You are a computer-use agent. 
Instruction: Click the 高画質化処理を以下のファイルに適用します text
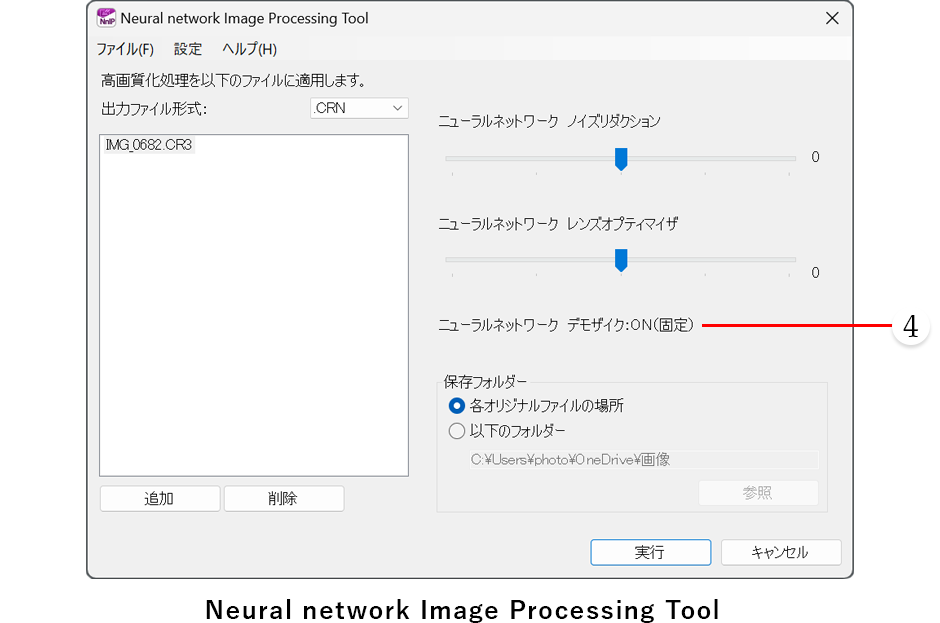coord(233,80)
